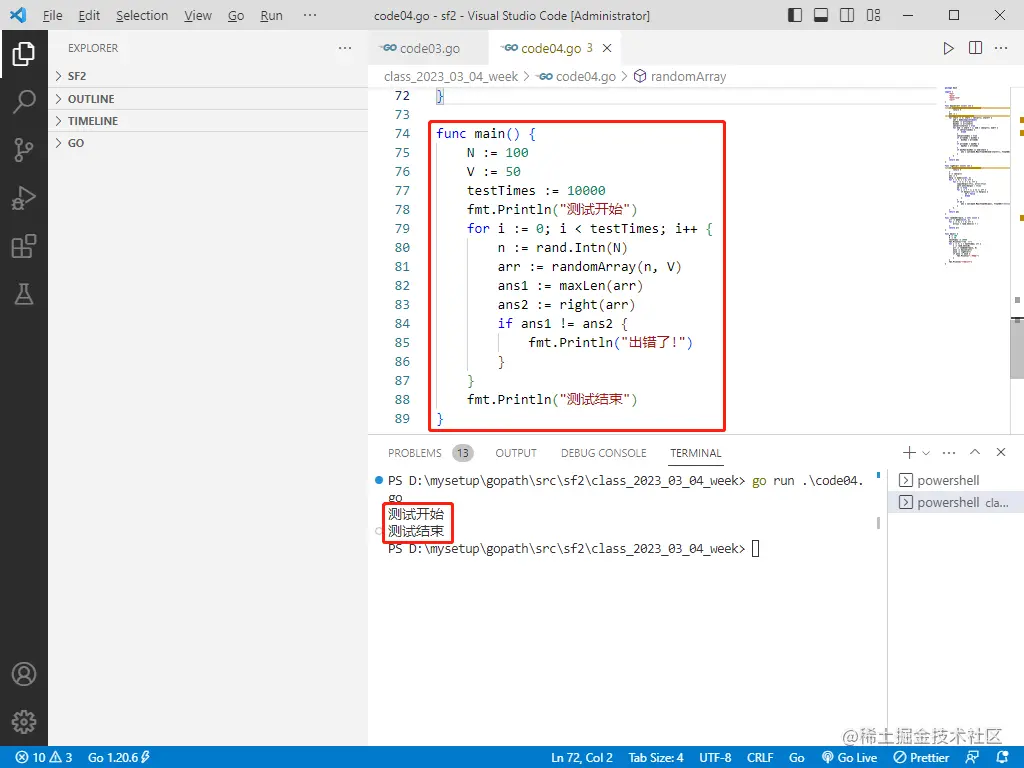Change encoding via UTF-8 status item
This screenshot has width=1024, height=768.
[715, 758]
